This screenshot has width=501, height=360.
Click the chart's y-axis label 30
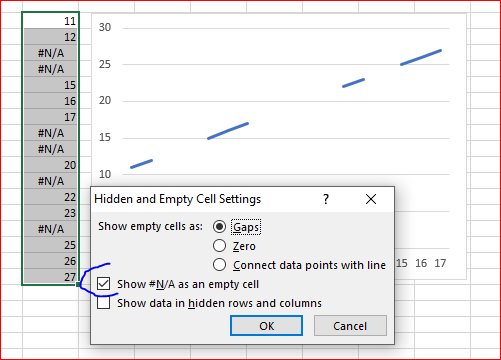105,27
